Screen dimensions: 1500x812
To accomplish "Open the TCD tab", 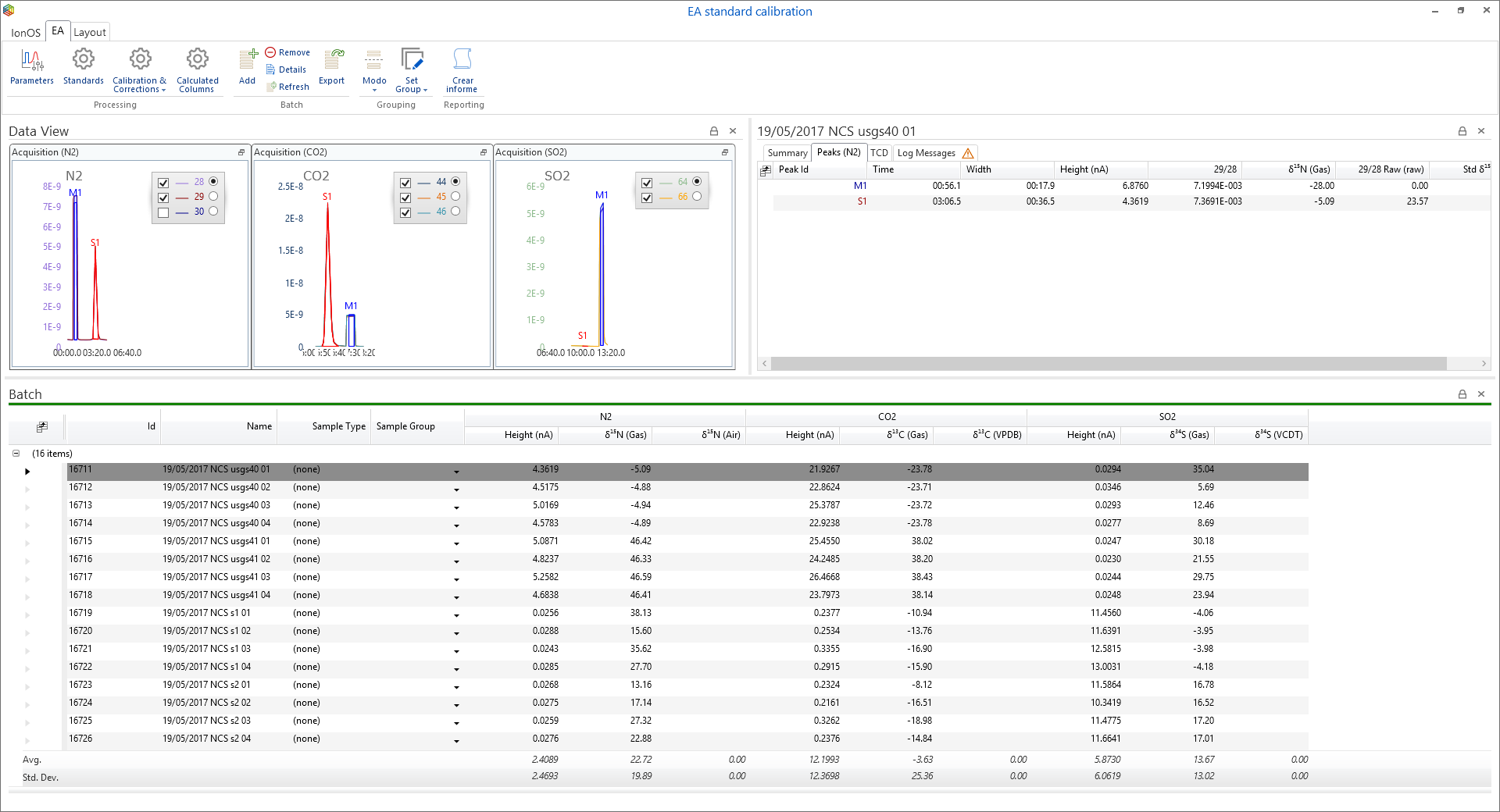I will click(x=879, y=153).
